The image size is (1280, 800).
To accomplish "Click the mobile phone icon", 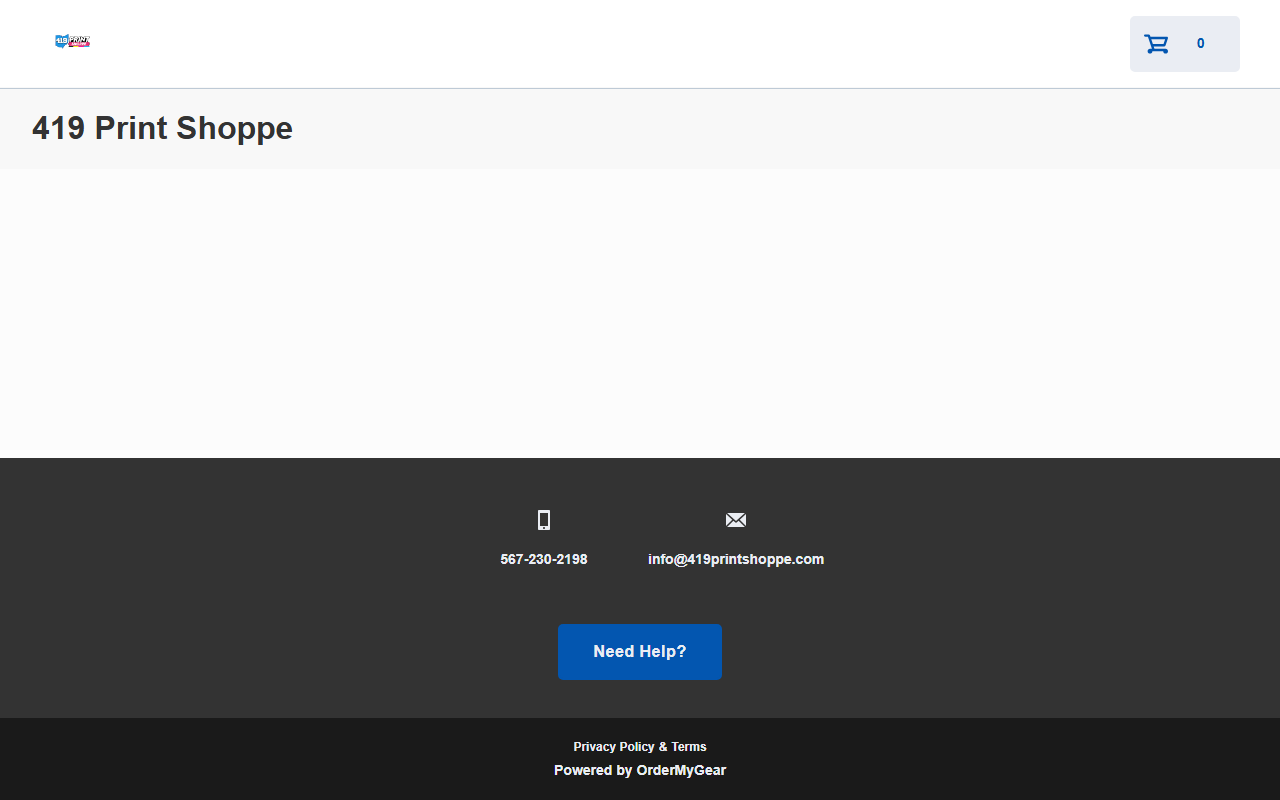I will (544, 520).
